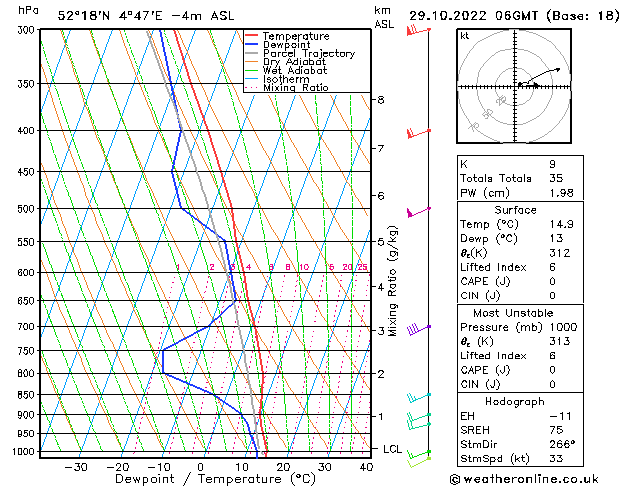Click the magenta wind barb at 500 hPa

419,212
